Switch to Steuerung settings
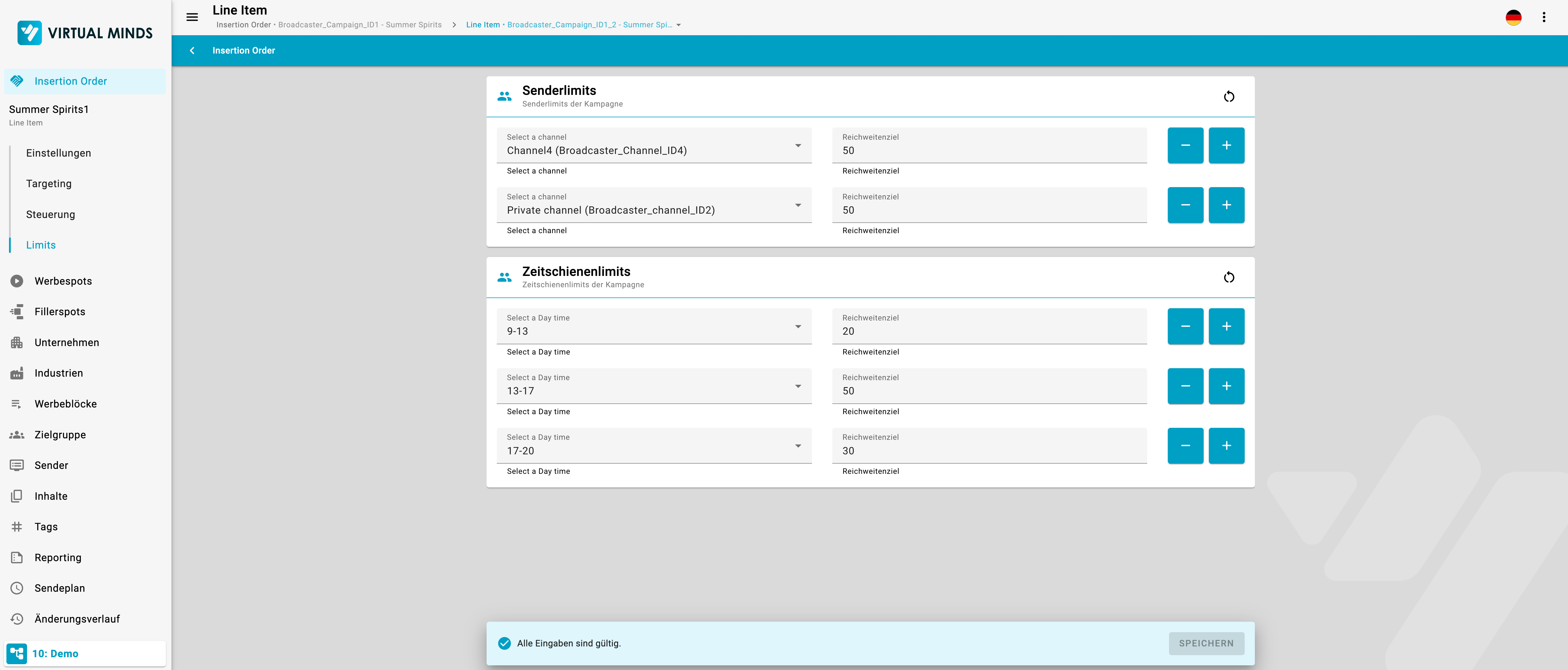Image resolution: width=1568 pixels, height=670 pixels. click(x=51, y=214)
